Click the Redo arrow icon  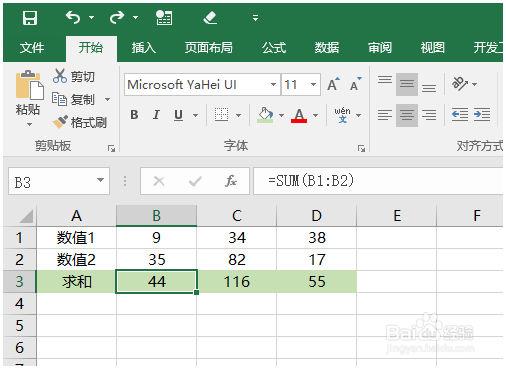[117, 17]
